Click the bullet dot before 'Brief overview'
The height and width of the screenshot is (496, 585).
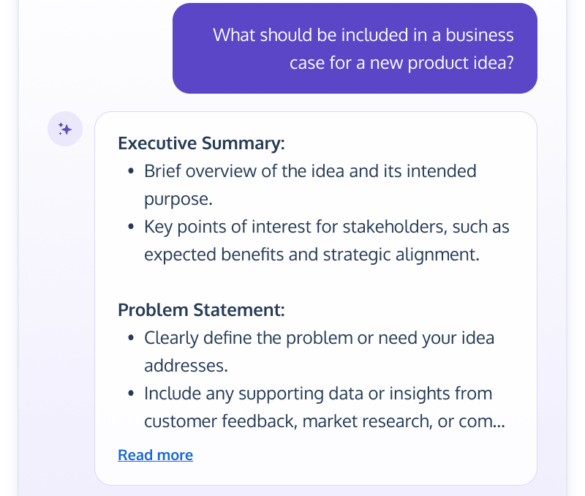coord(131,171)
